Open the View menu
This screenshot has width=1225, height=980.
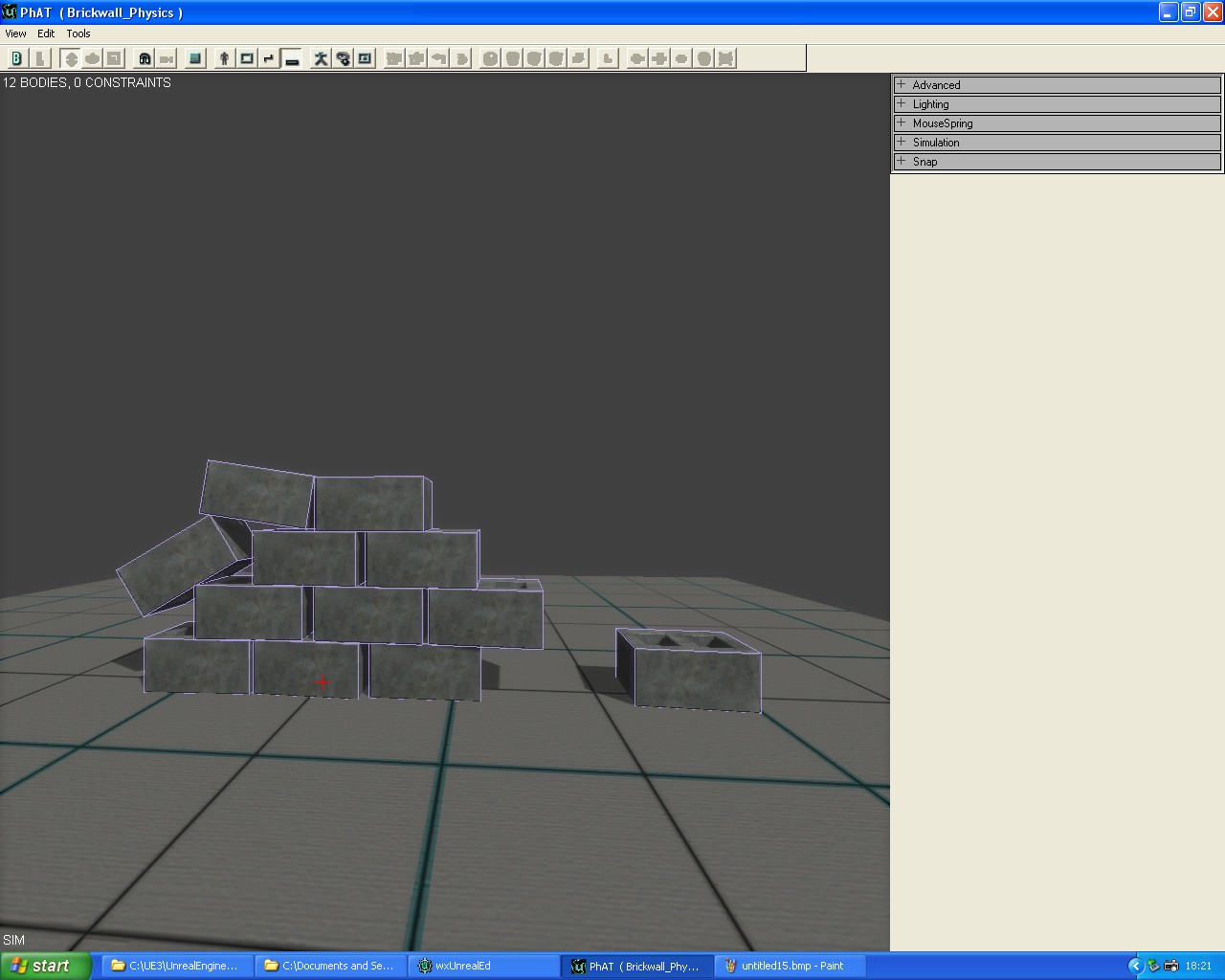15,33
